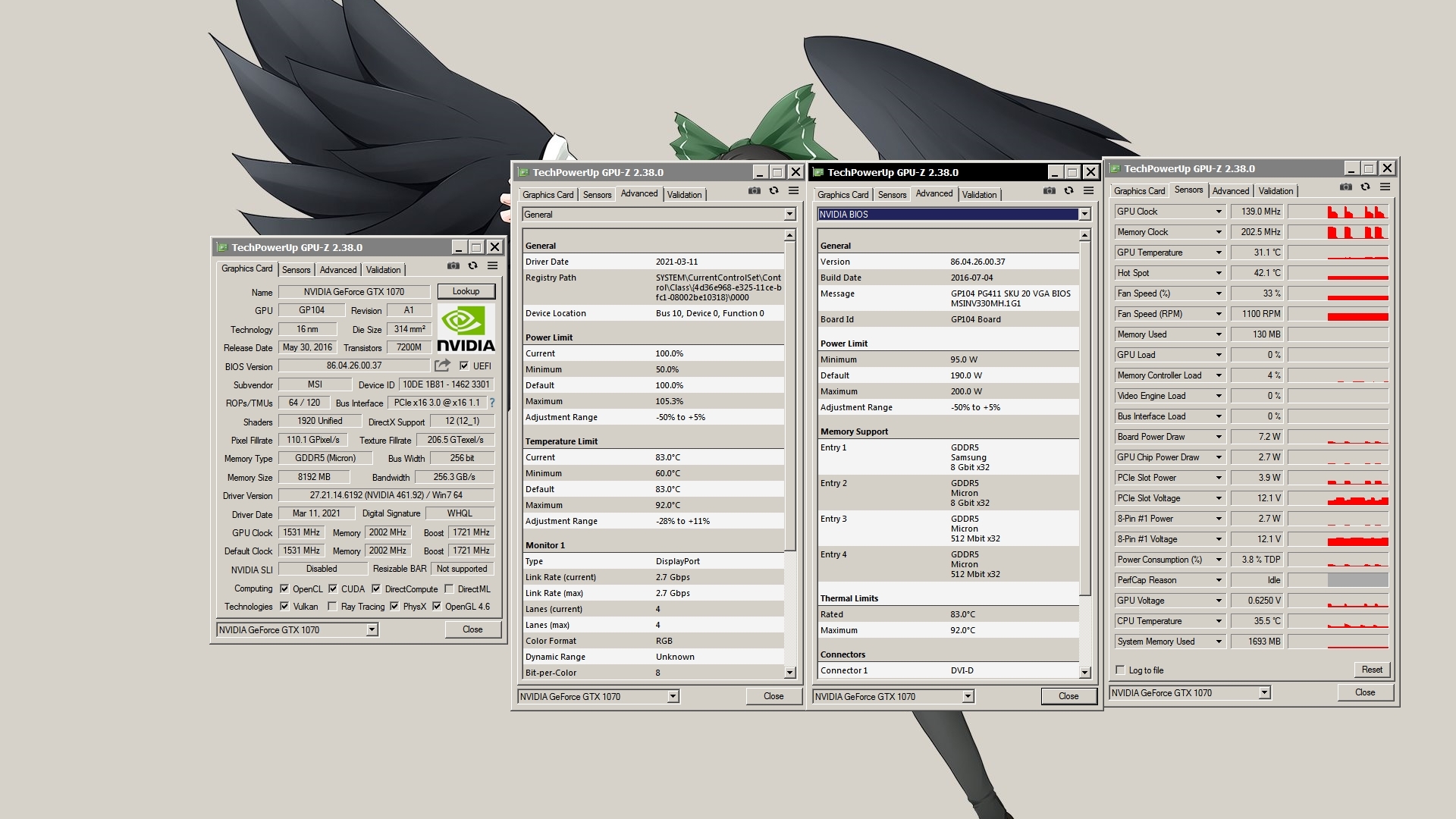Click the NVIDIA logo image
This screenshot has width=1456, height=819.
466,329
